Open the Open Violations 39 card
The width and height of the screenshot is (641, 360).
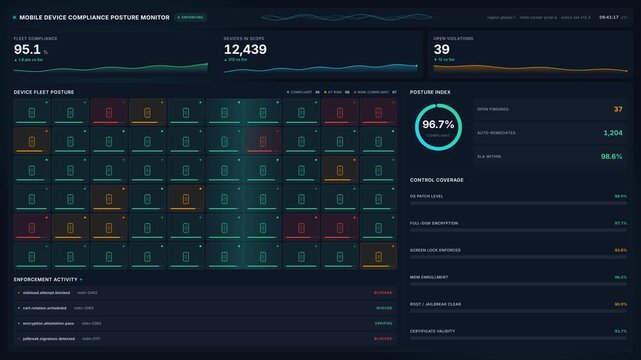530,55
